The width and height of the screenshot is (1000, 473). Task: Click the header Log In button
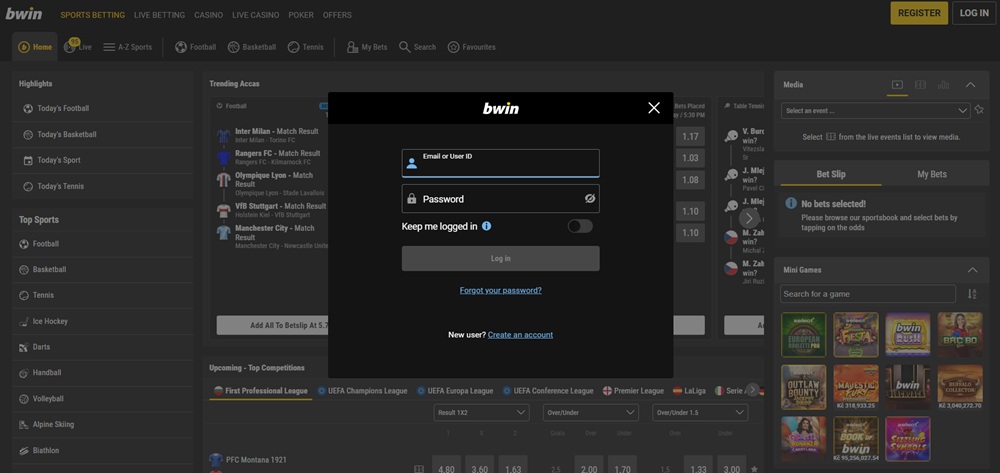pyautogui.click(x=974, y=13)
